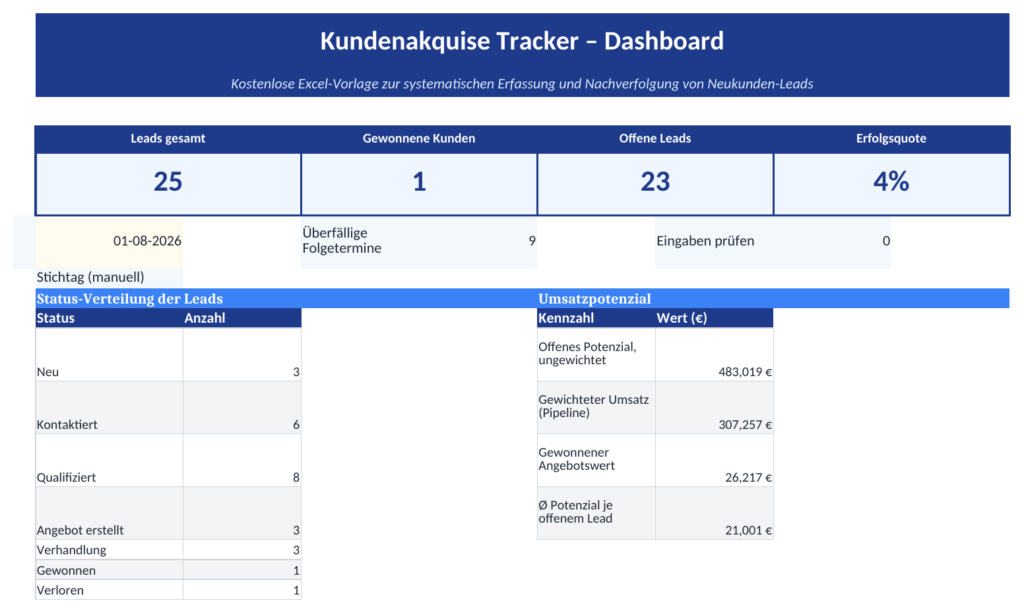The height and width of the screenshot is (613, 1024).
Task: Select the Gewonnene Kunden value 1
Action: (419, 181)
